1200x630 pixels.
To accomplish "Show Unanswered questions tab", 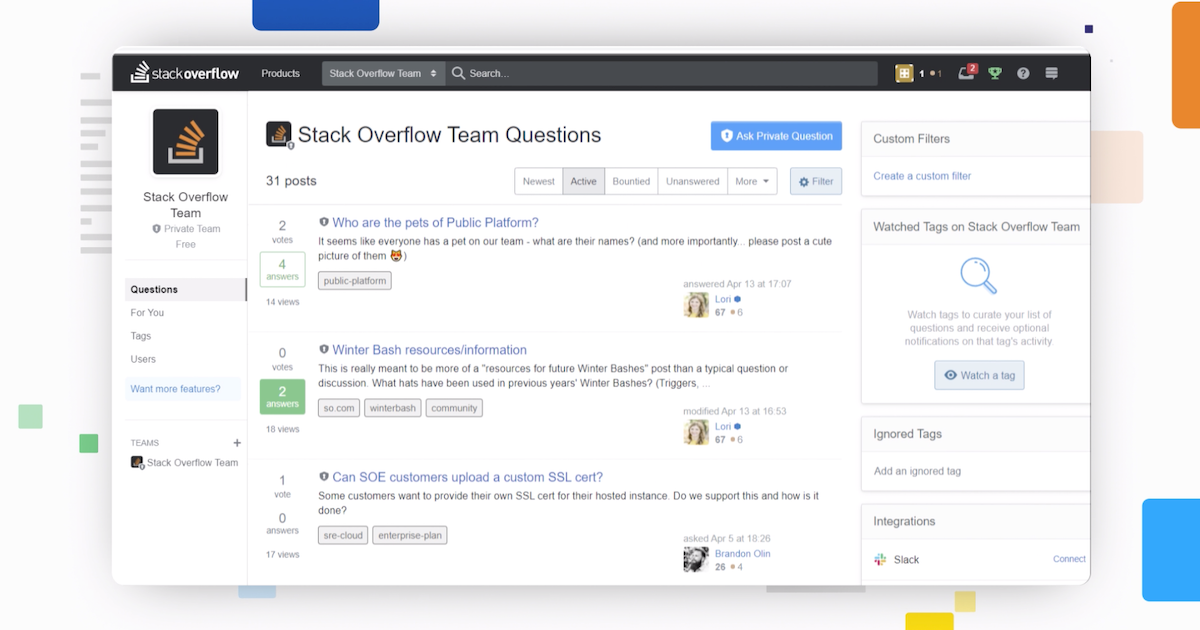I will coord(693,181).
